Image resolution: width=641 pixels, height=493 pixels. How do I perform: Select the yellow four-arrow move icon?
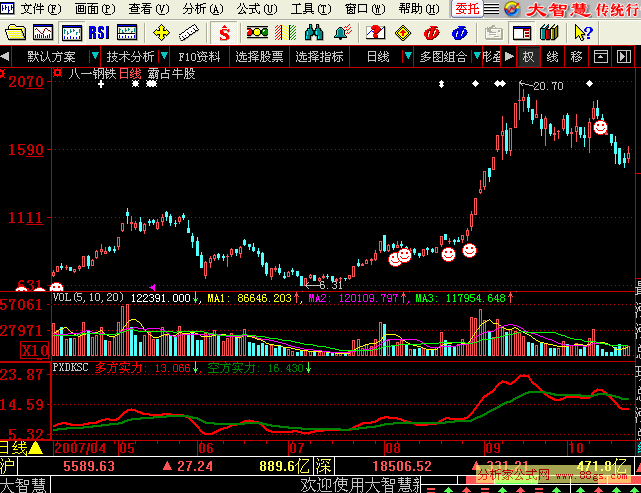(x=161, y=32)
